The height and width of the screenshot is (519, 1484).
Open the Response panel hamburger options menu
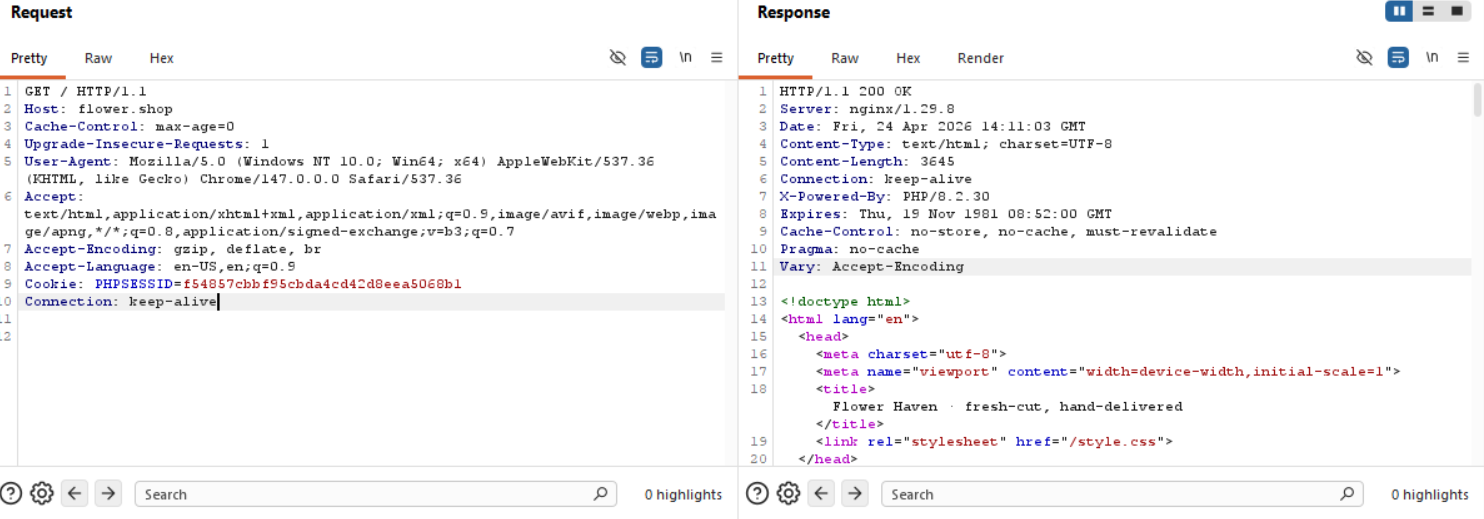point(1464,58)
